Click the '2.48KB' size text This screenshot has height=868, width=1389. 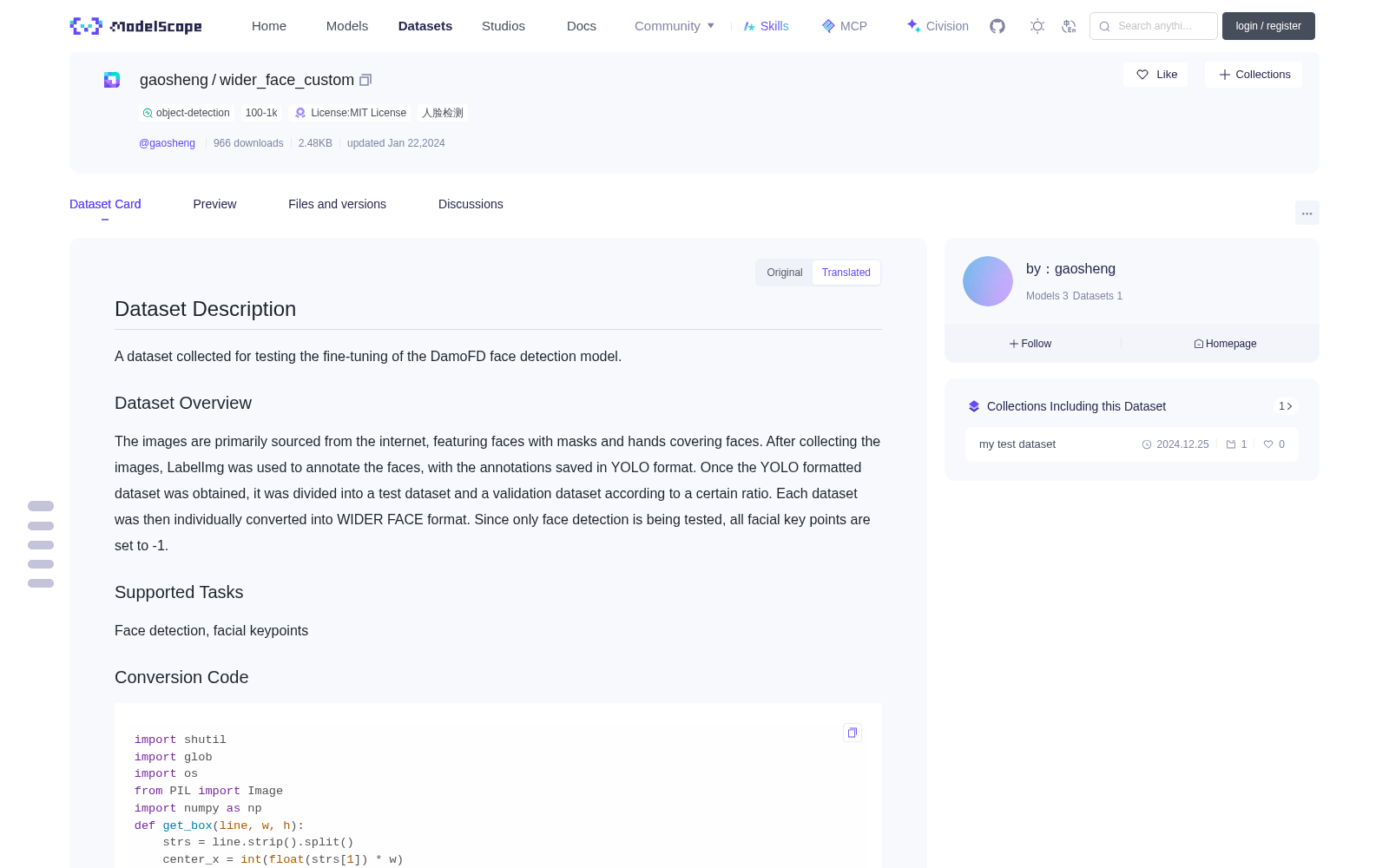tap(315, 143)
